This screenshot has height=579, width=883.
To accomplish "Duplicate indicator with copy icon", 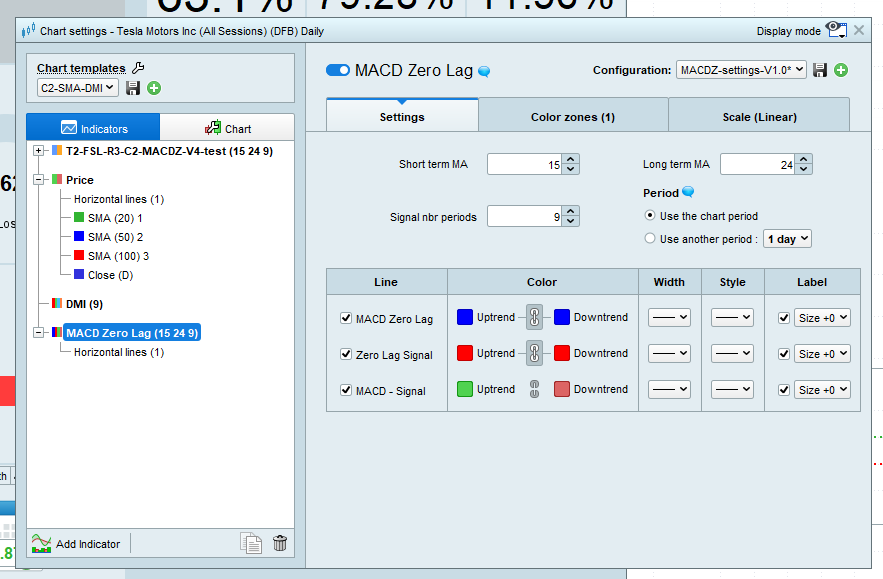I will pos(251,543).
